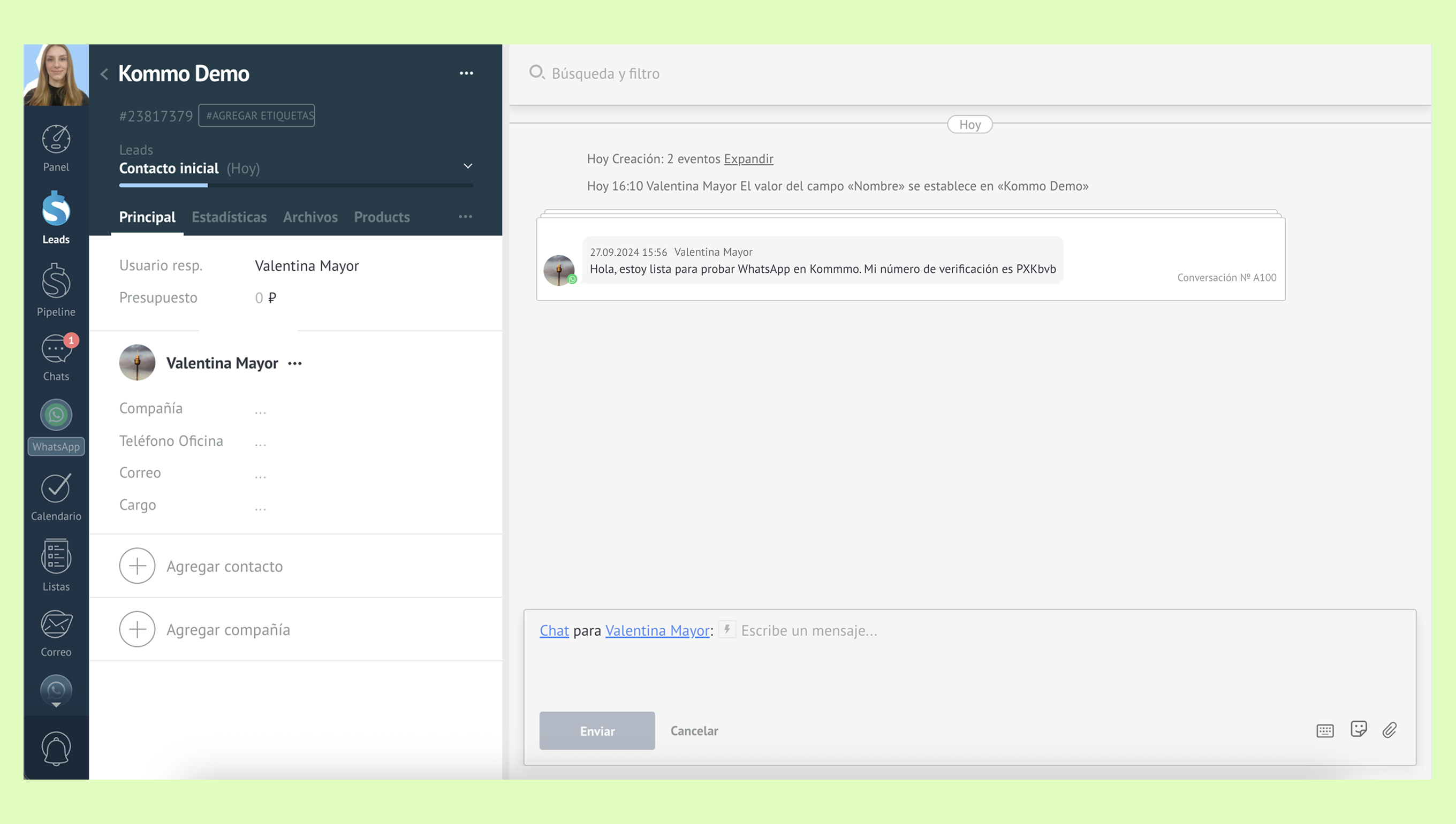
Task: Click Agregar contacto label
Action: tap(224, 567)
